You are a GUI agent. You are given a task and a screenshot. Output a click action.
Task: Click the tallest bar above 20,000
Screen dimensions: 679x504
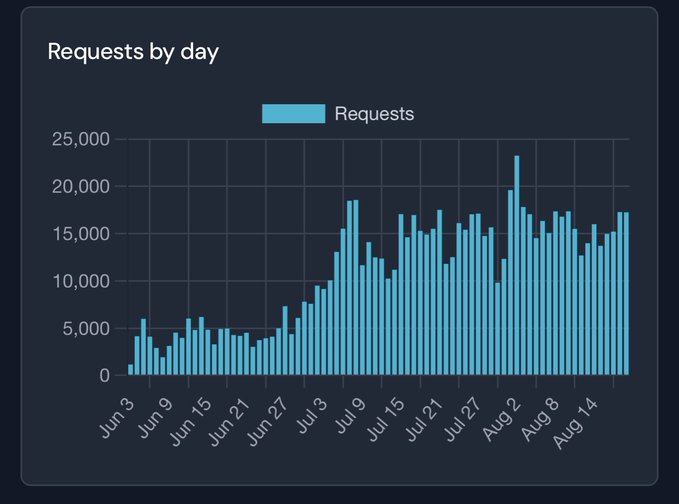click(x=517, y=265)
